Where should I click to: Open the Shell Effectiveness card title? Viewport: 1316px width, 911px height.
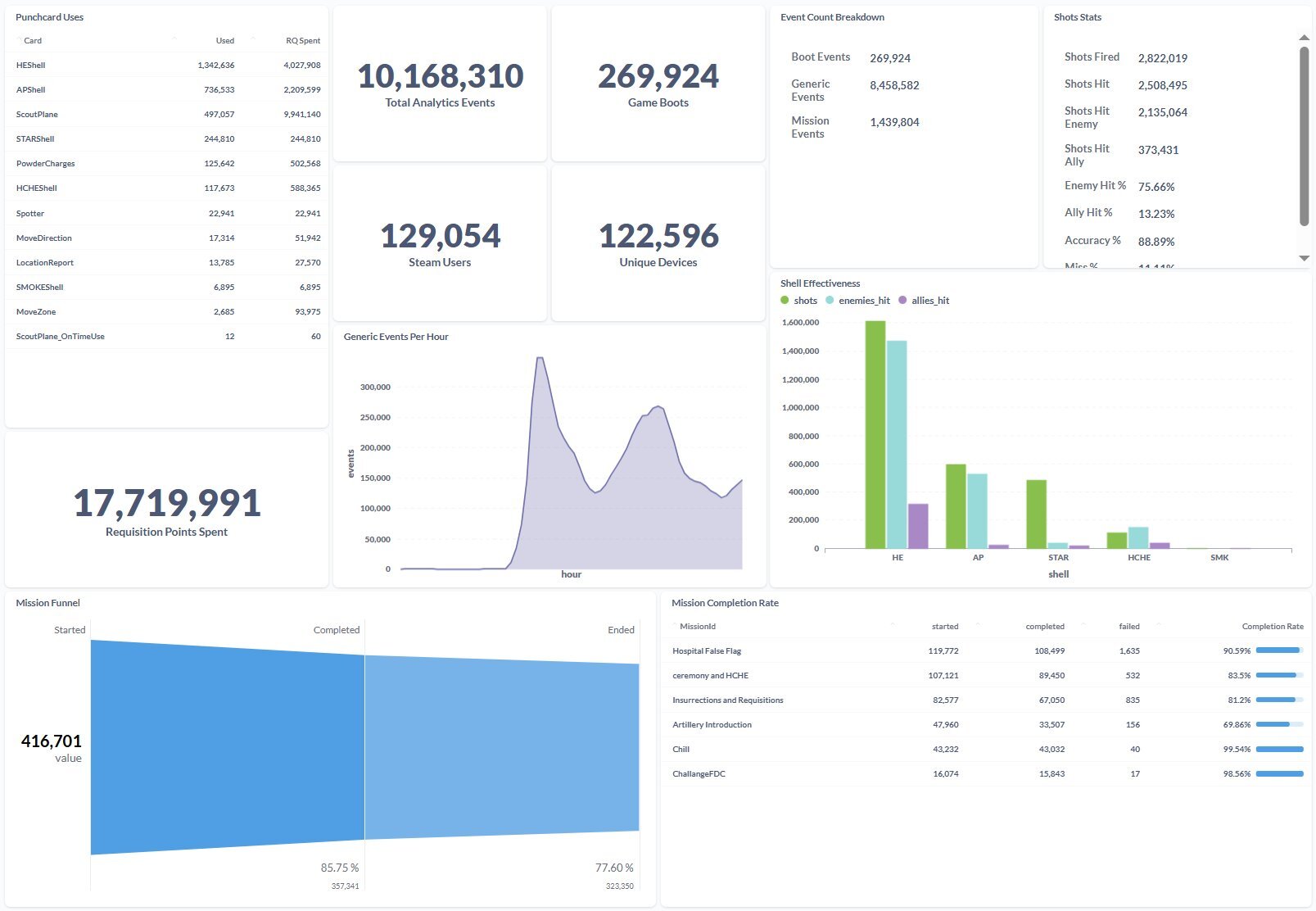click(x=821, y=283)
